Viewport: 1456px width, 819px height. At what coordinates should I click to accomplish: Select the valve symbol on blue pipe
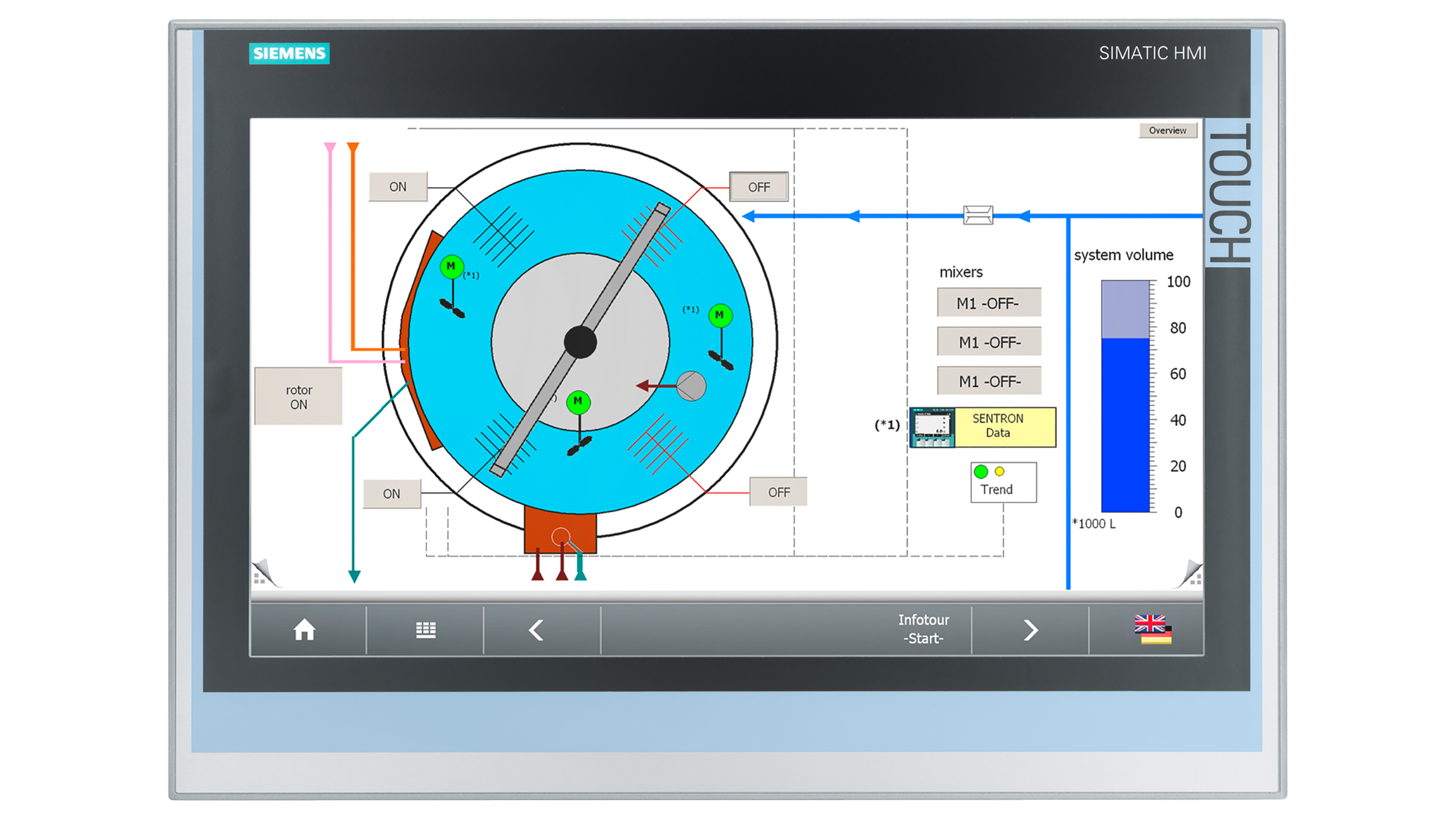(977, 215)
